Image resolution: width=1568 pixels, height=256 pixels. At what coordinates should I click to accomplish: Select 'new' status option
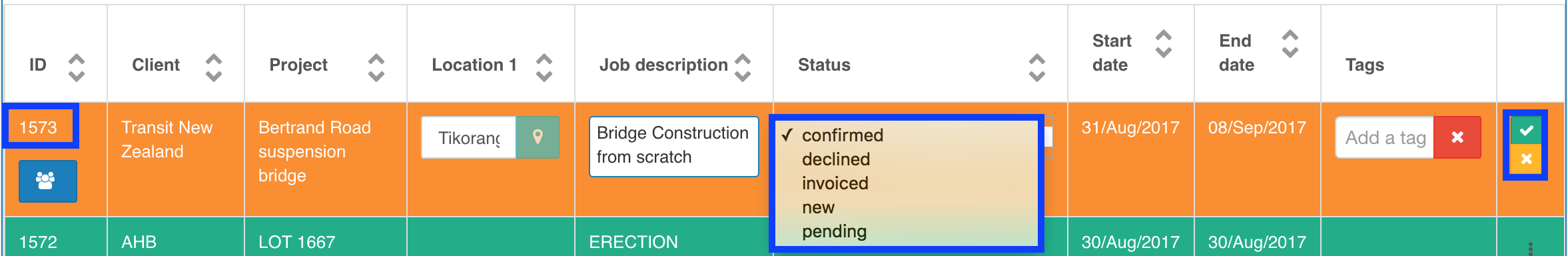(818, 207)
